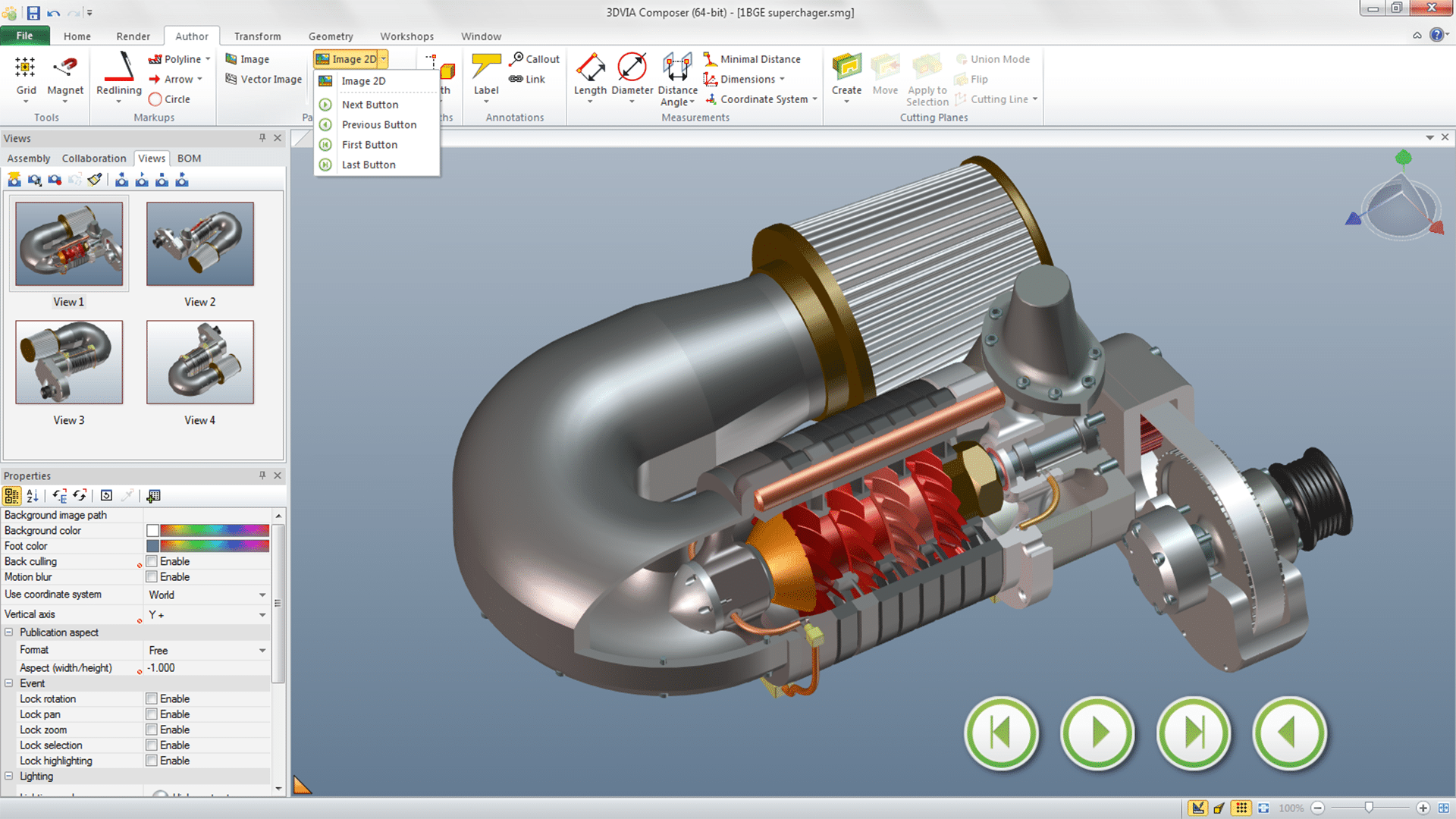The image size is (1456, 819).
Task: Toggle the Motion blur checkbox
Action: coord(152,577)
